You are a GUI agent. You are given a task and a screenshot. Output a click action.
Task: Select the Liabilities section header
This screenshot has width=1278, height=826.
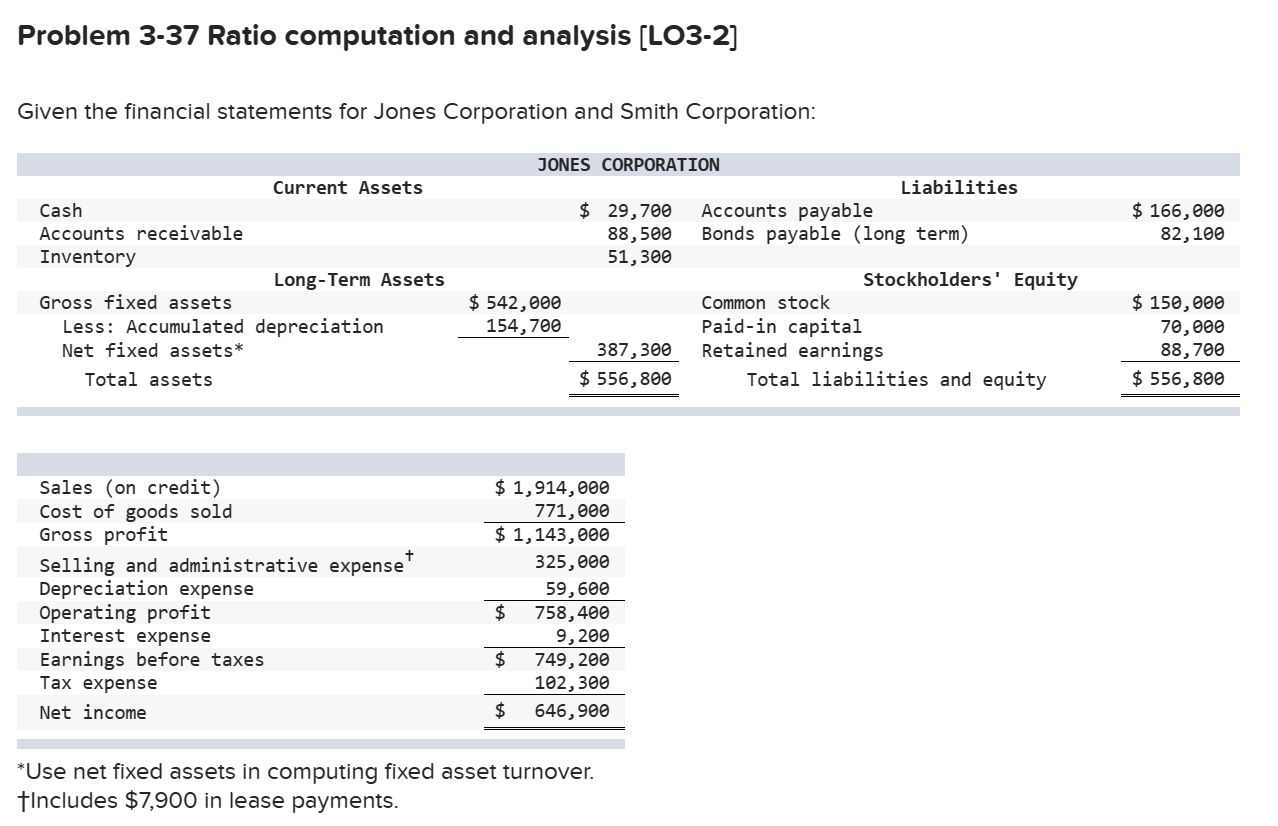[959, 187]
